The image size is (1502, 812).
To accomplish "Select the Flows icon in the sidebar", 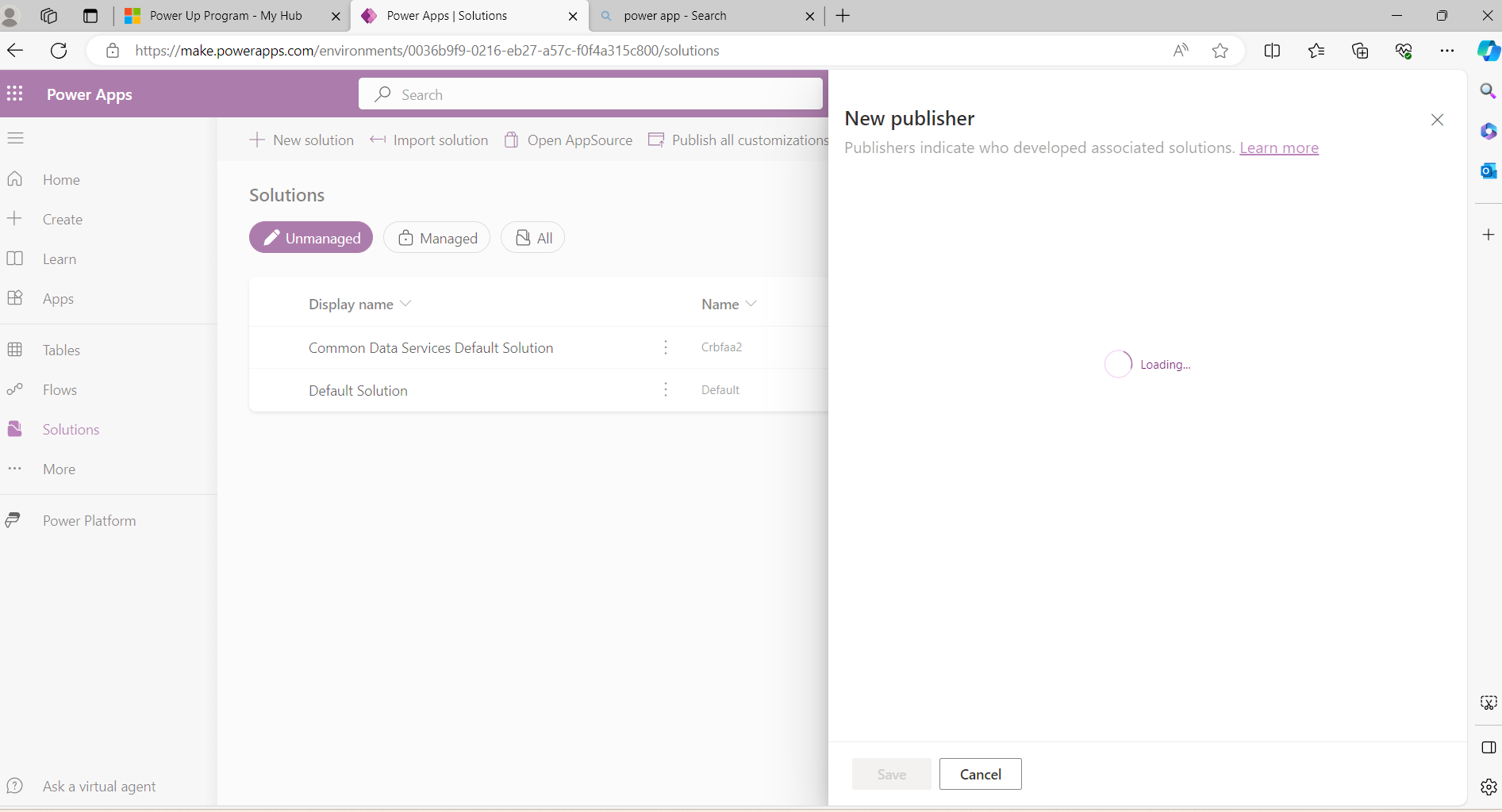I will pos(15,389).
